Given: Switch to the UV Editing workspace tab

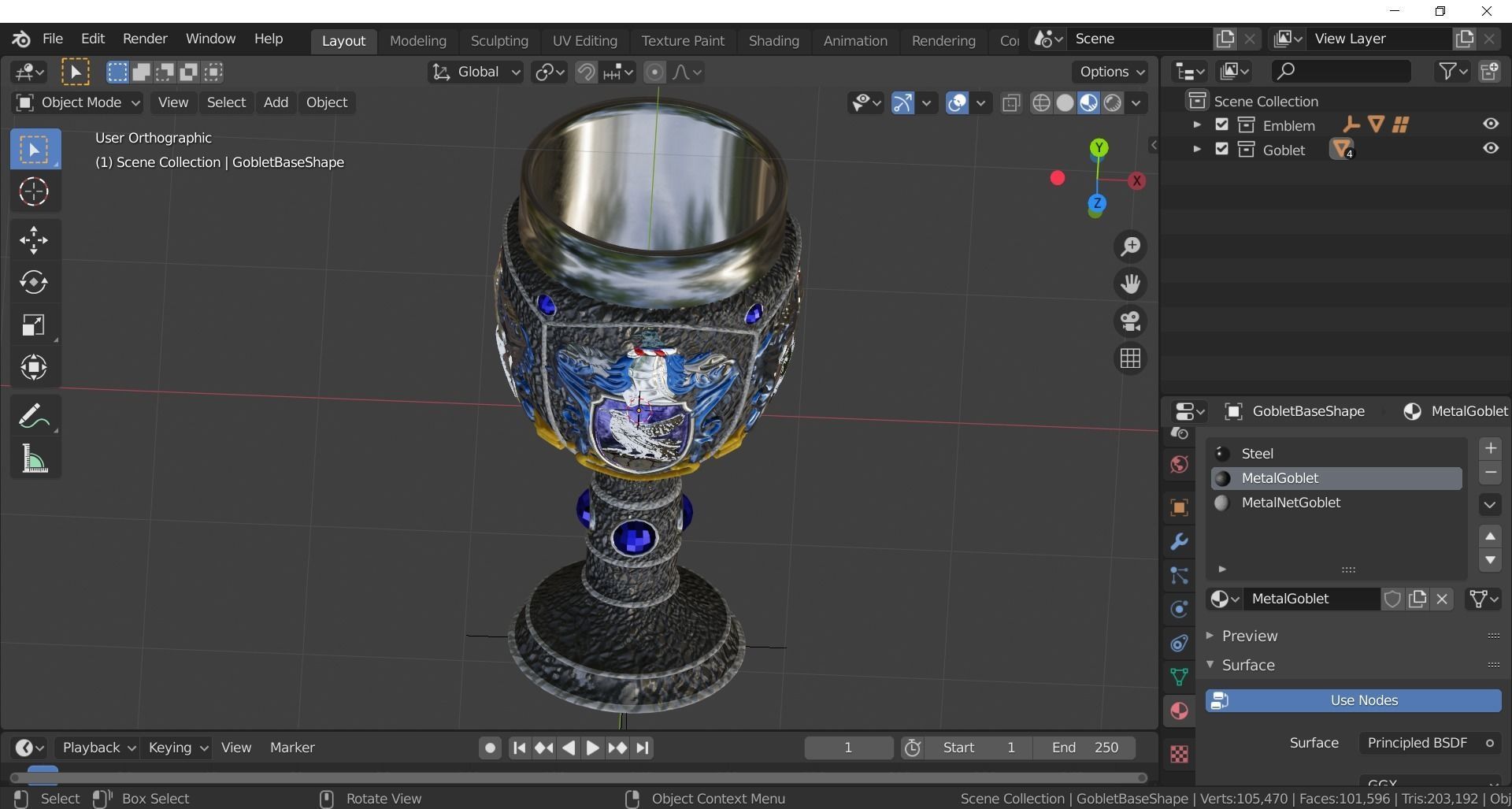Looking at the screenshot, I should click(584, 40).
